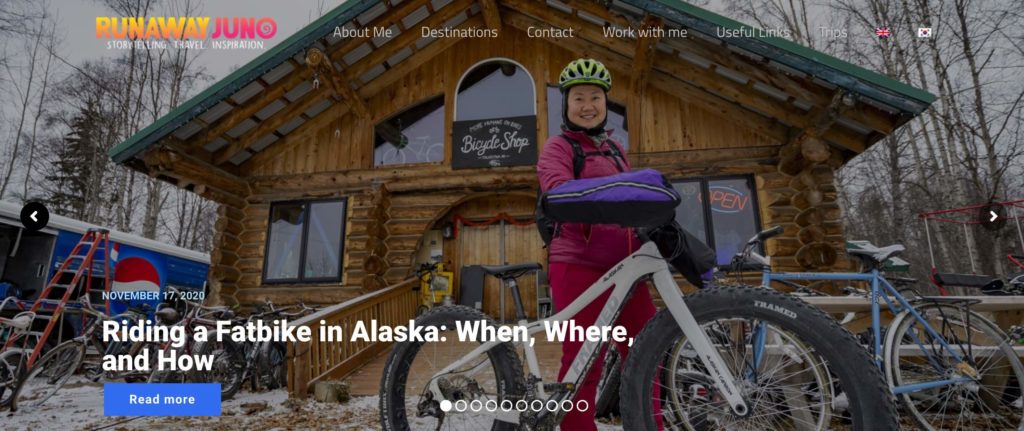Open the Destinations menu

click(459, 32)
